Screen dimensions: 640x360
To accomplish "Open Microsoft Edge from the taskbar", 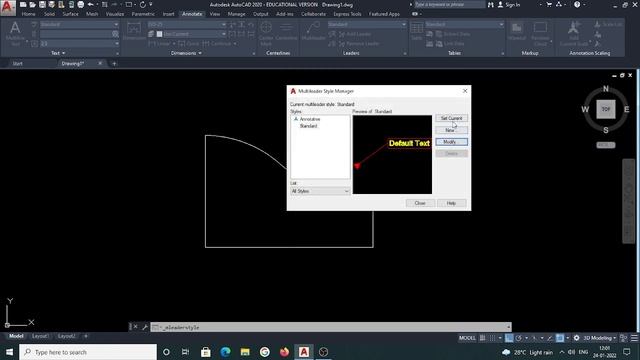I will tap(225, 352).
